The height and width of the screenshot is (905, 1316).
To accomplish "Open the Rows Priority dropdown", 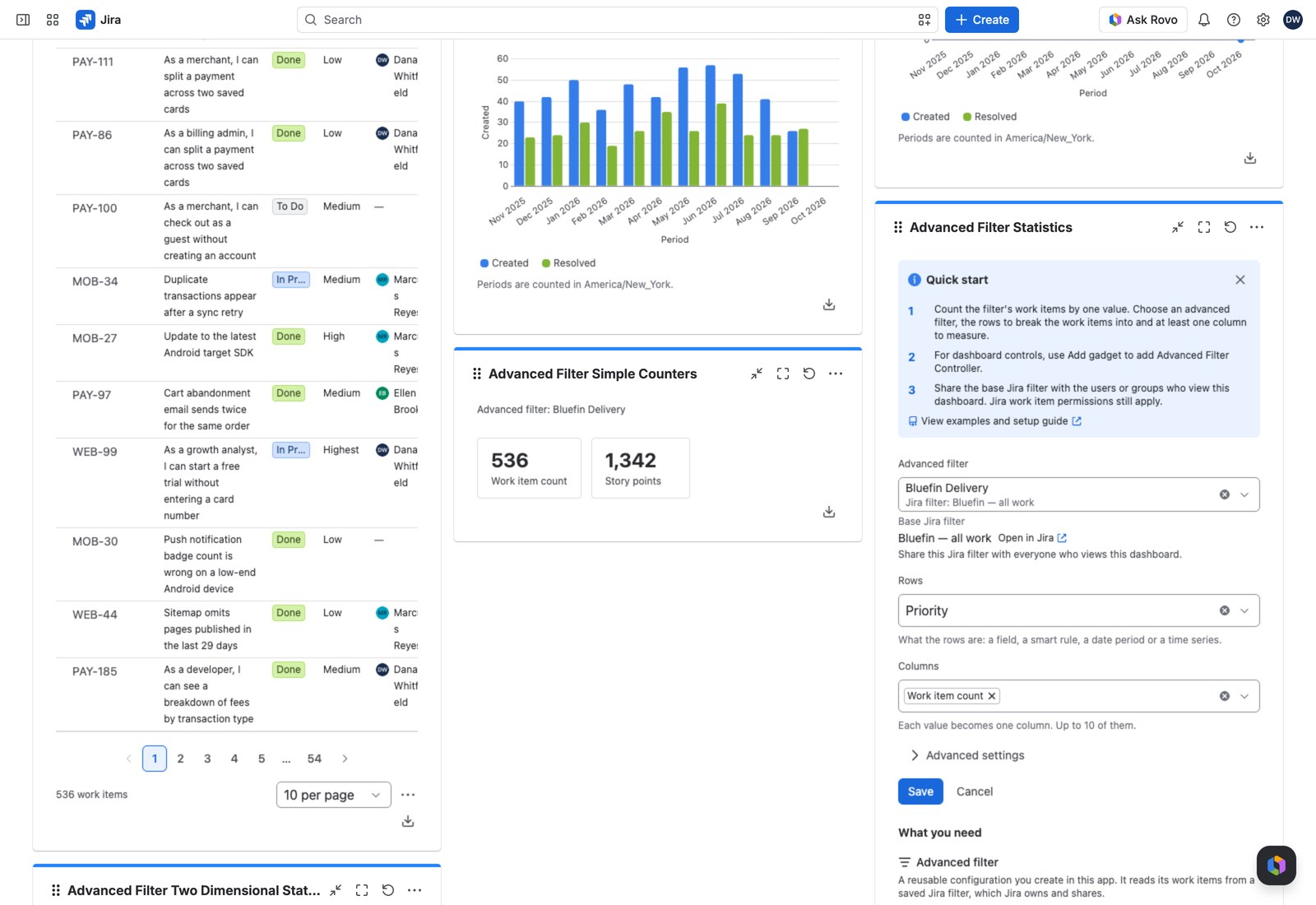I will coord(1079,610).
